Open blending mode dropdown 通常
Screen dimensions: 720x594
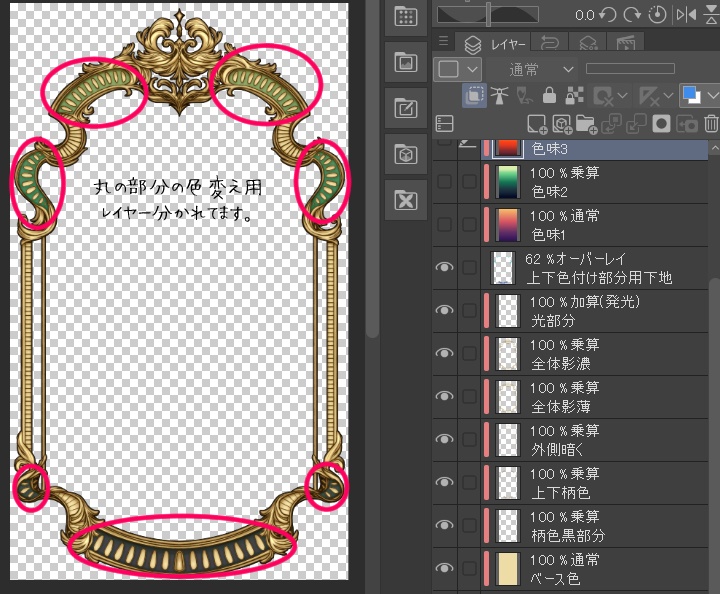(x=534, y=69)
